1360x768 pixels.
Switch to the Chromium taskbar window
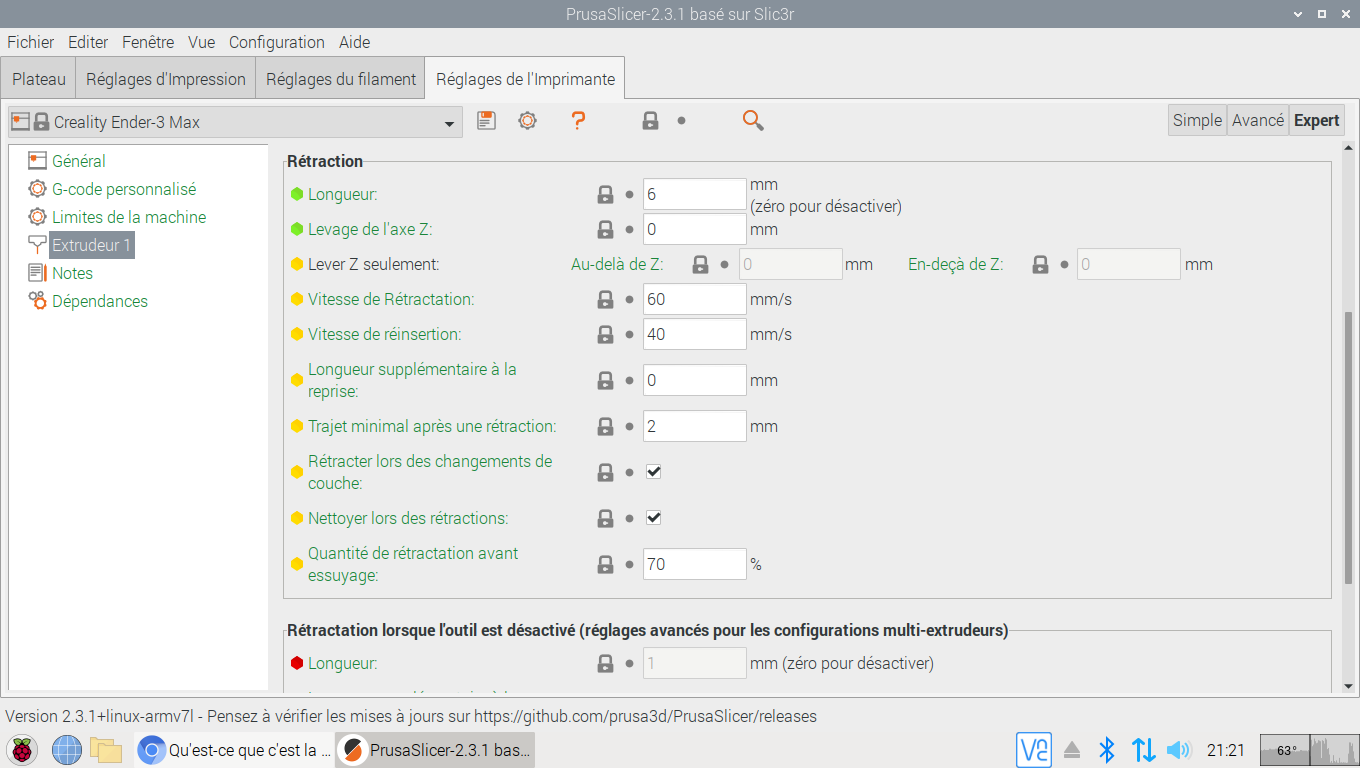coord(234,749)
